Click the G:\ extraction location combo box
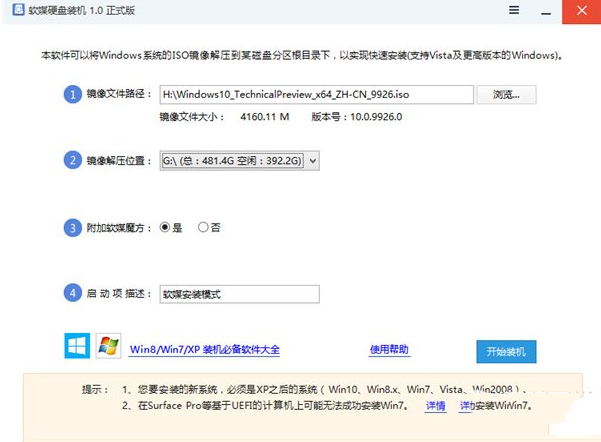Image resolution: width=601 pixels, height=442 pixels. click(240, 161)
